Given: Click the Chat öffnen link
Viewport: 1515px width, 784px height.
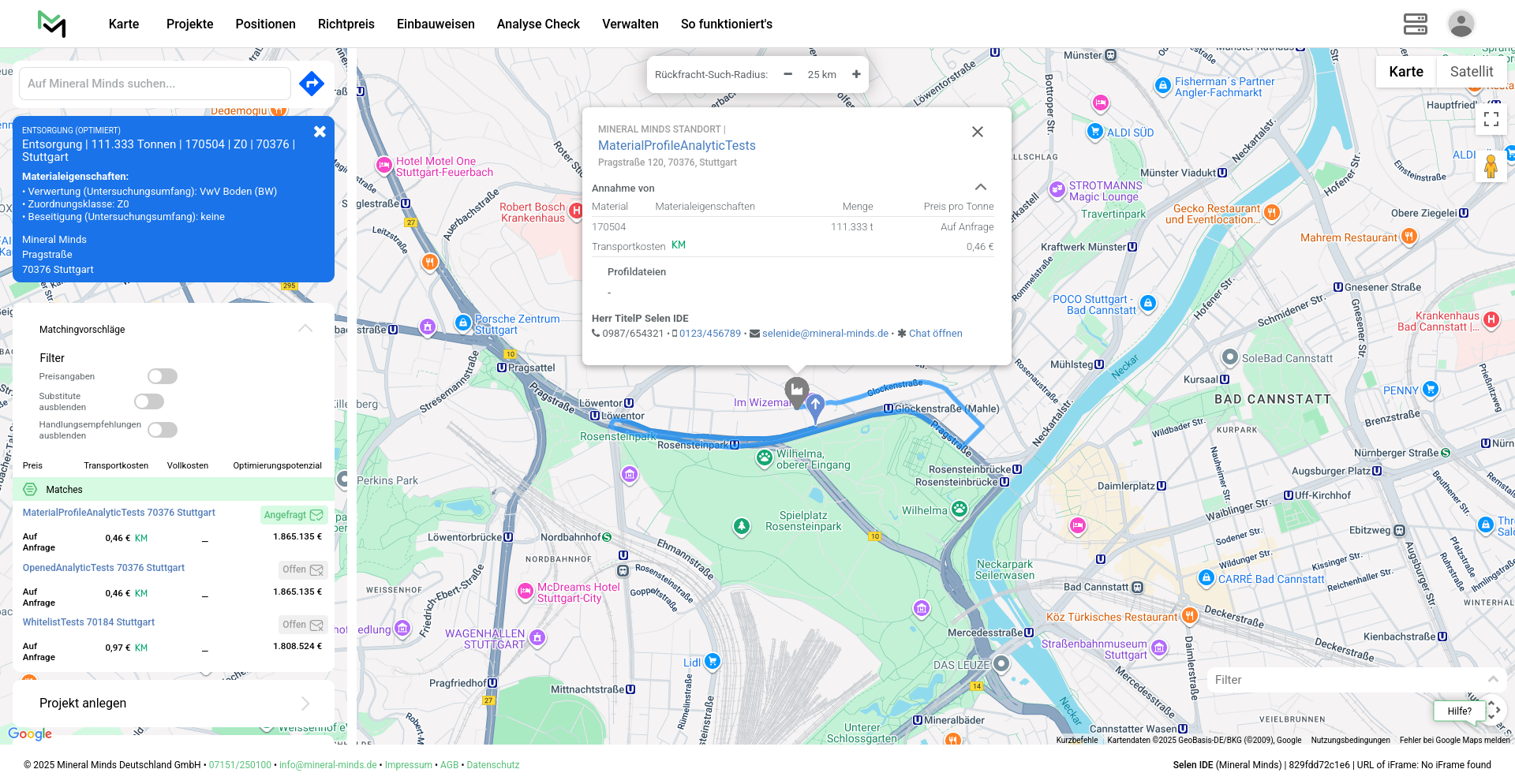Looking at the screenshot, I should [935, 334].
